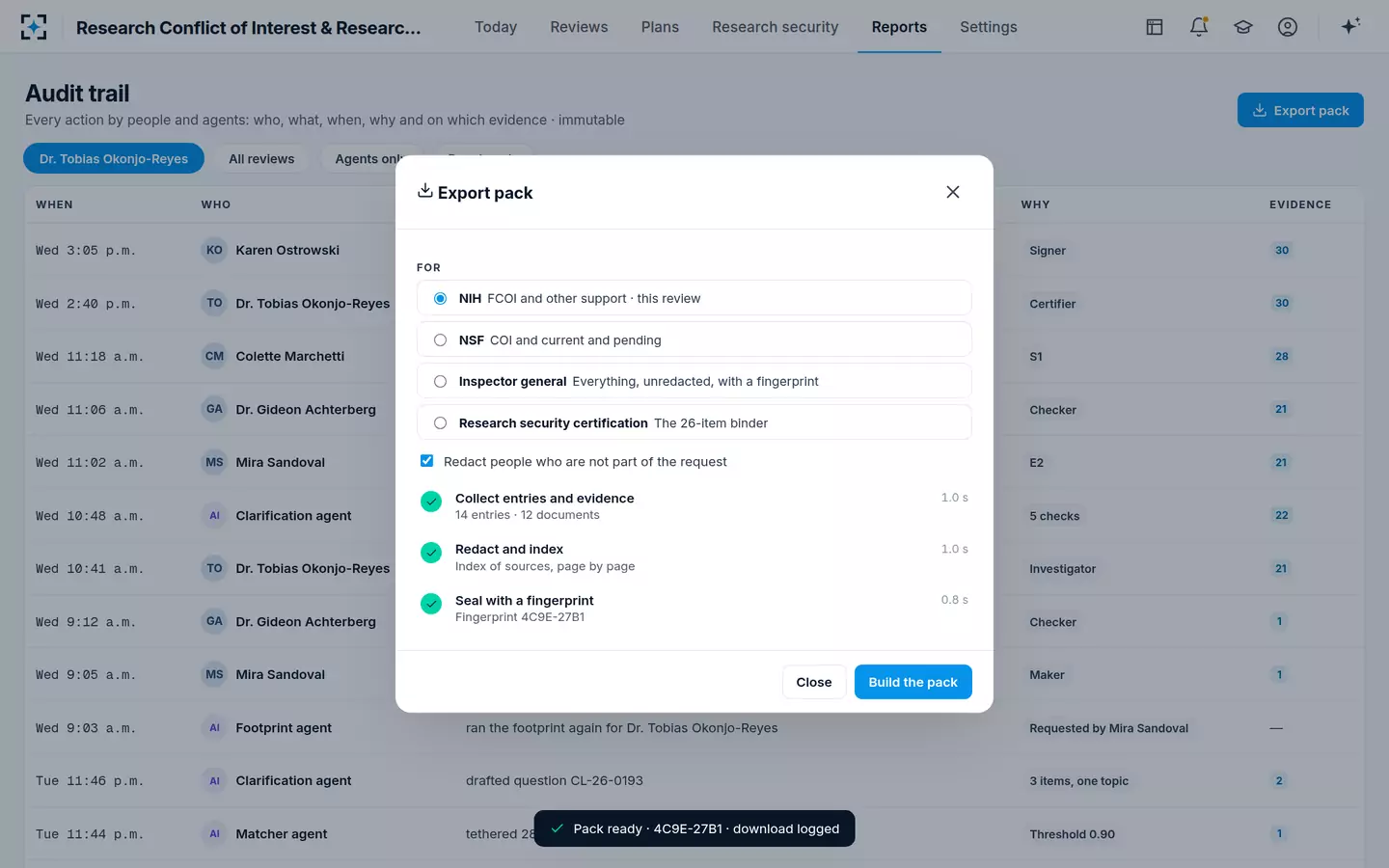Click the blue Export pack button on the Audit trail page

[x=1300, y=110]
